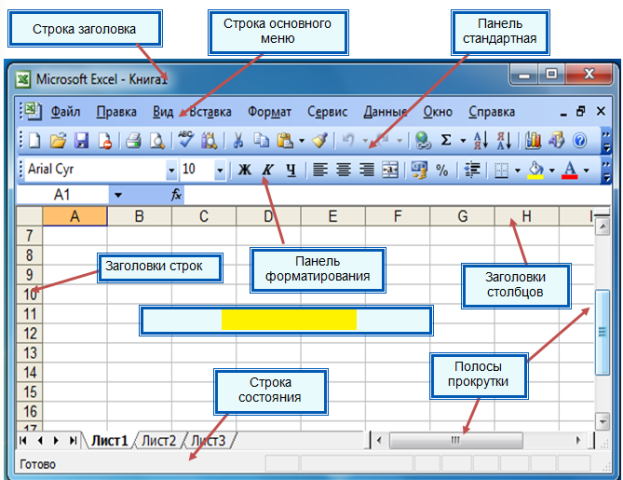Open the Справка menu

(491, 112)
